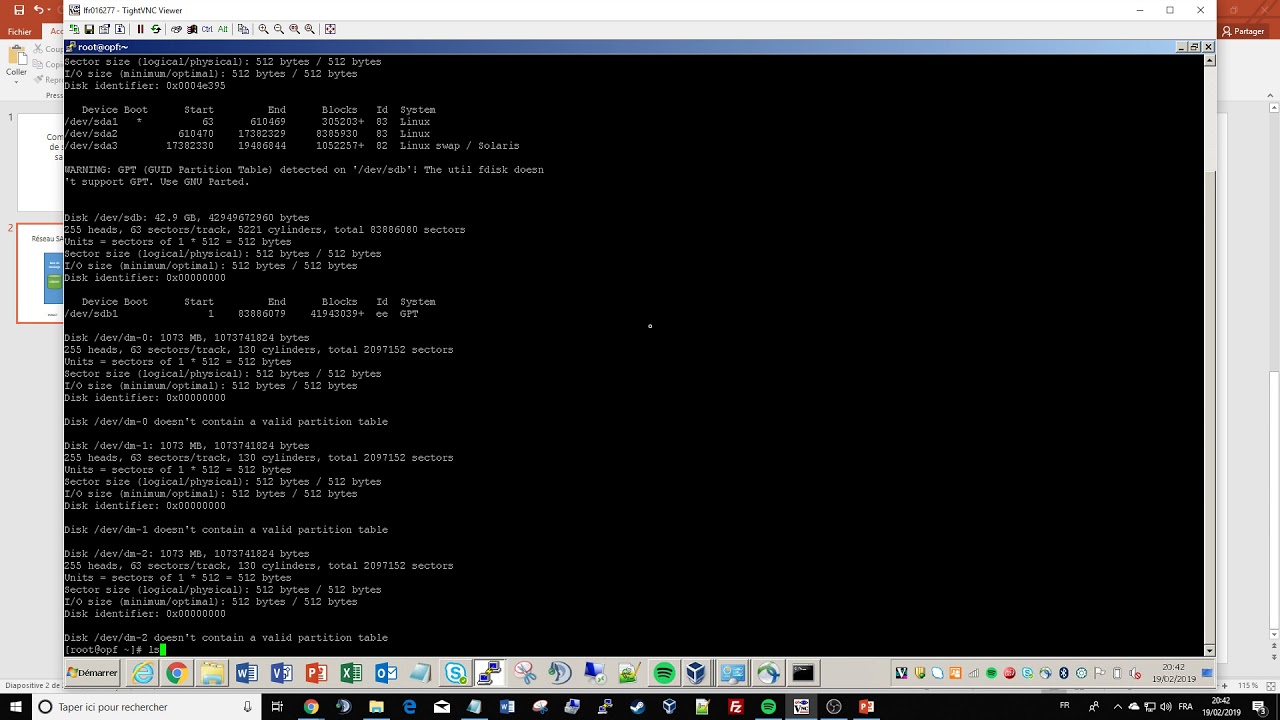The image size is (1280, 720).
Task: Open FileZilla on the host taskbar
Action: 736,707
